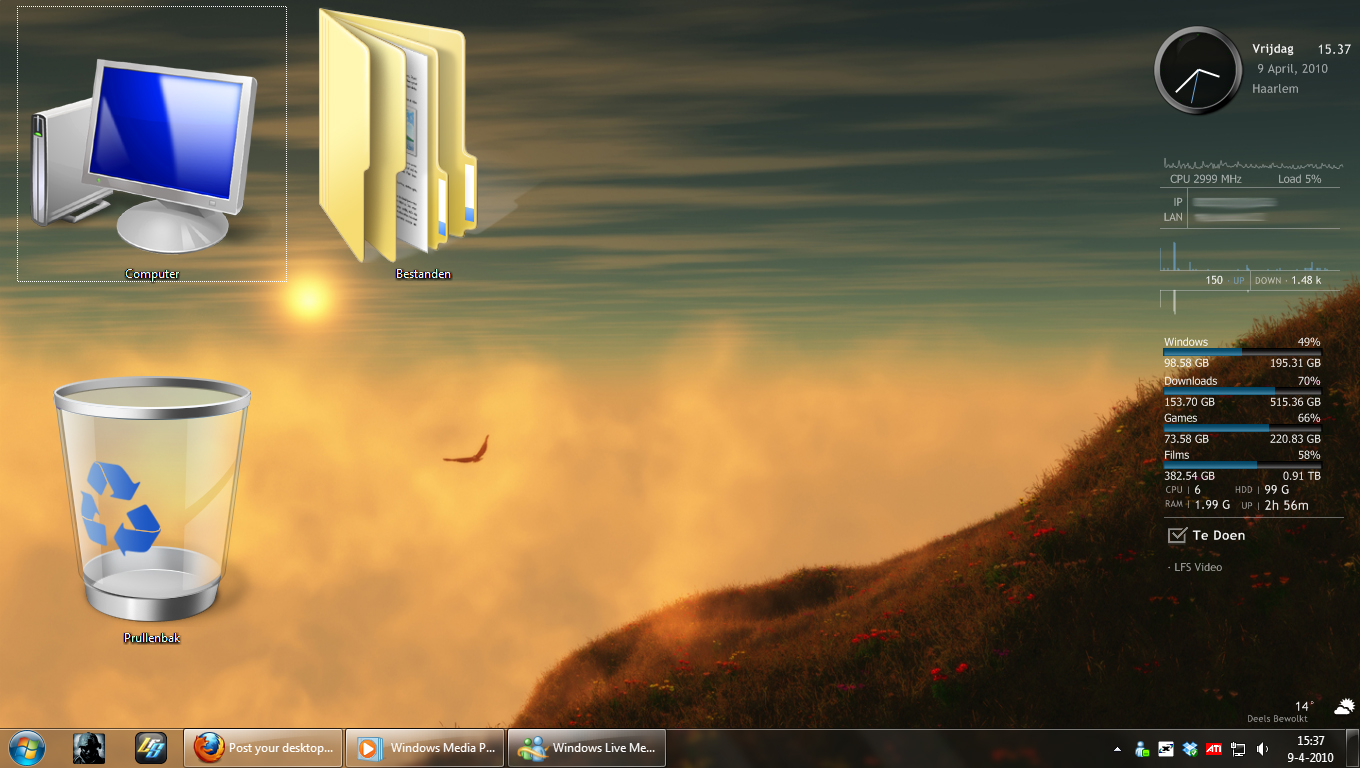Switch to Windows Live Messenger taskbar button
This screenshot has height=768, width=1360.
click(x=588, y=748)
